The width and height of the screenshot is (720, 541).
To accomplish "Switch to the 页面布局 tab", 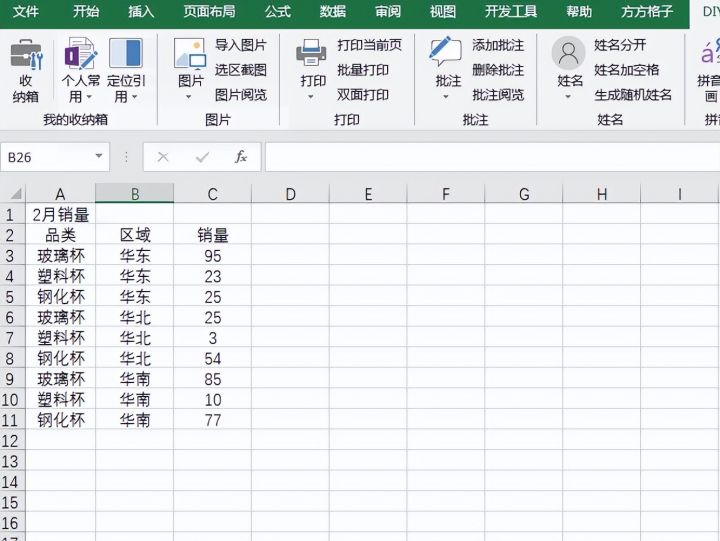I will coord(209,11).
